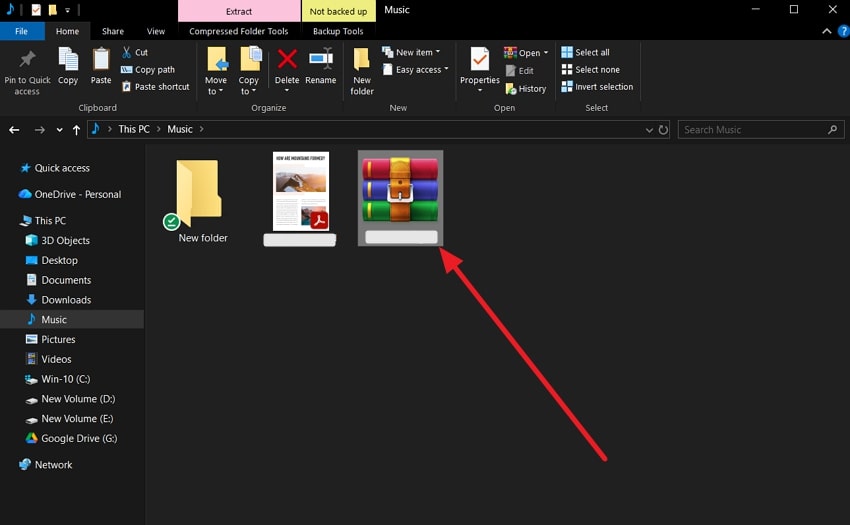Select the WinRAR archive file

(401, 199)
